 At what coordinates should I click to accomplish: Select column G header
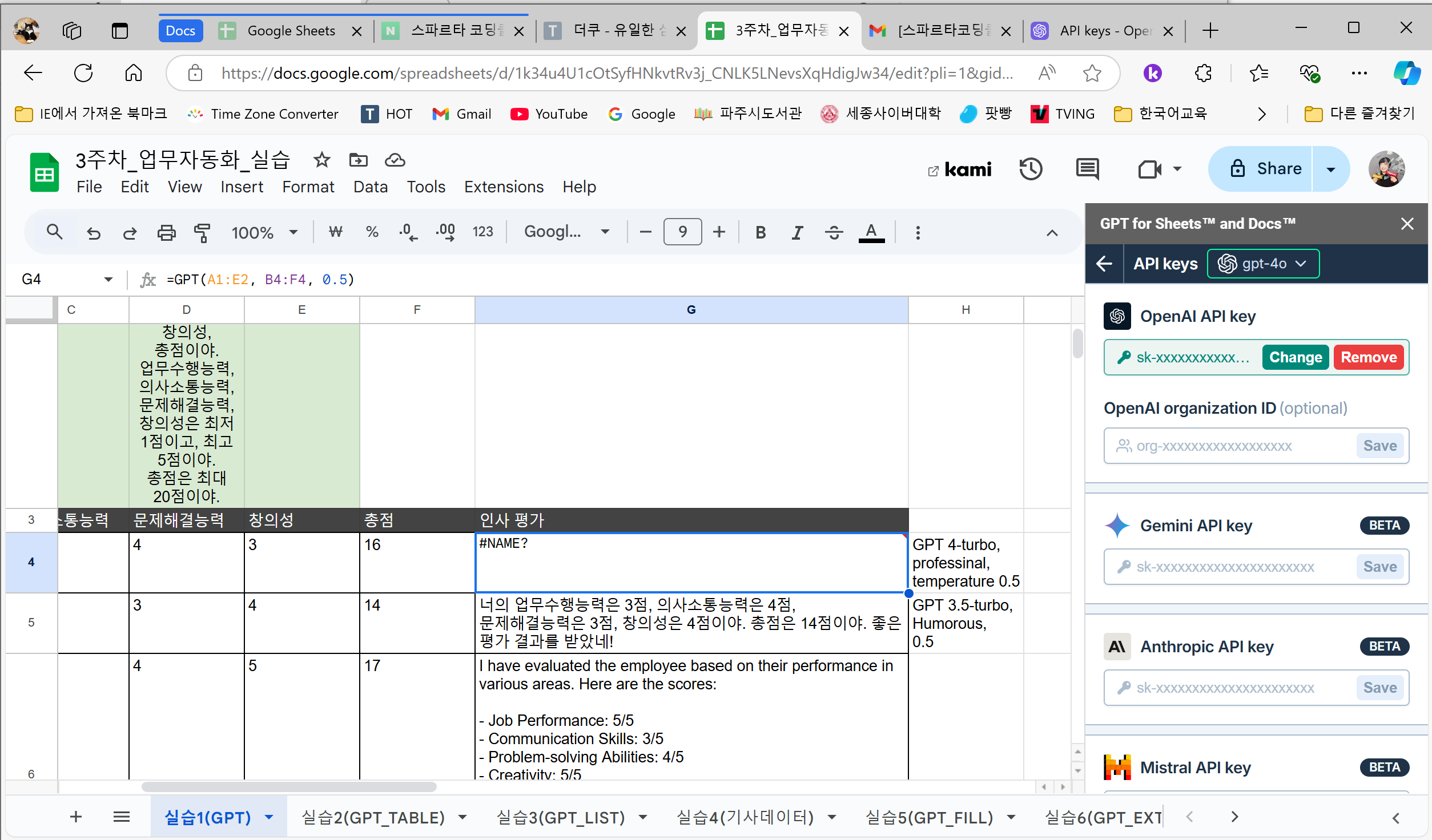point(691,310)
